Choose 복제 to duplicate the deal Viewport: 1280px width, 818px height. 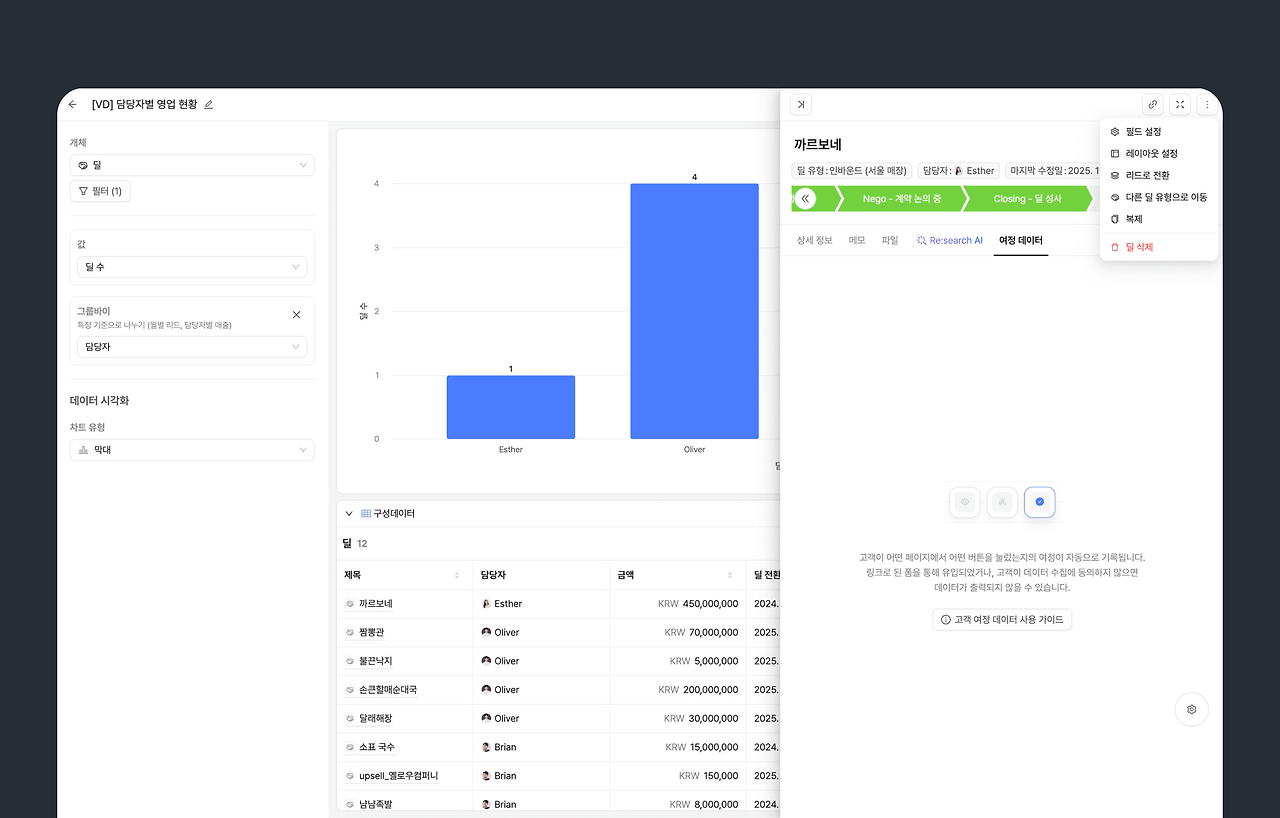click(1159, 219)
